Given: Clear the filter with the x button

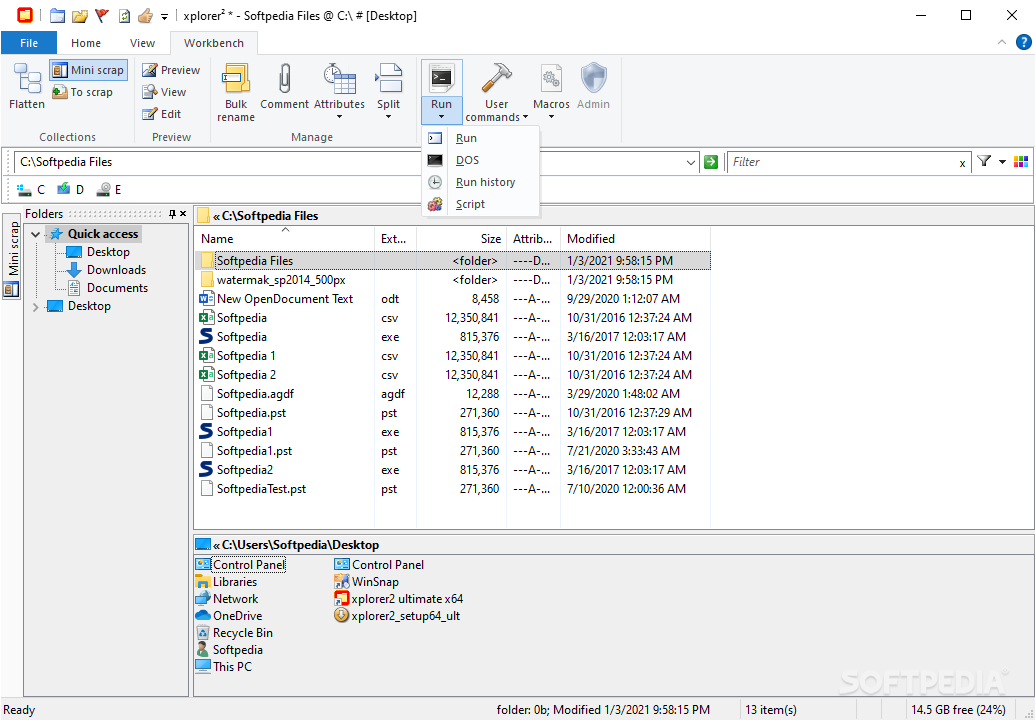Looking at the screenshot, I should coord(963,163).
